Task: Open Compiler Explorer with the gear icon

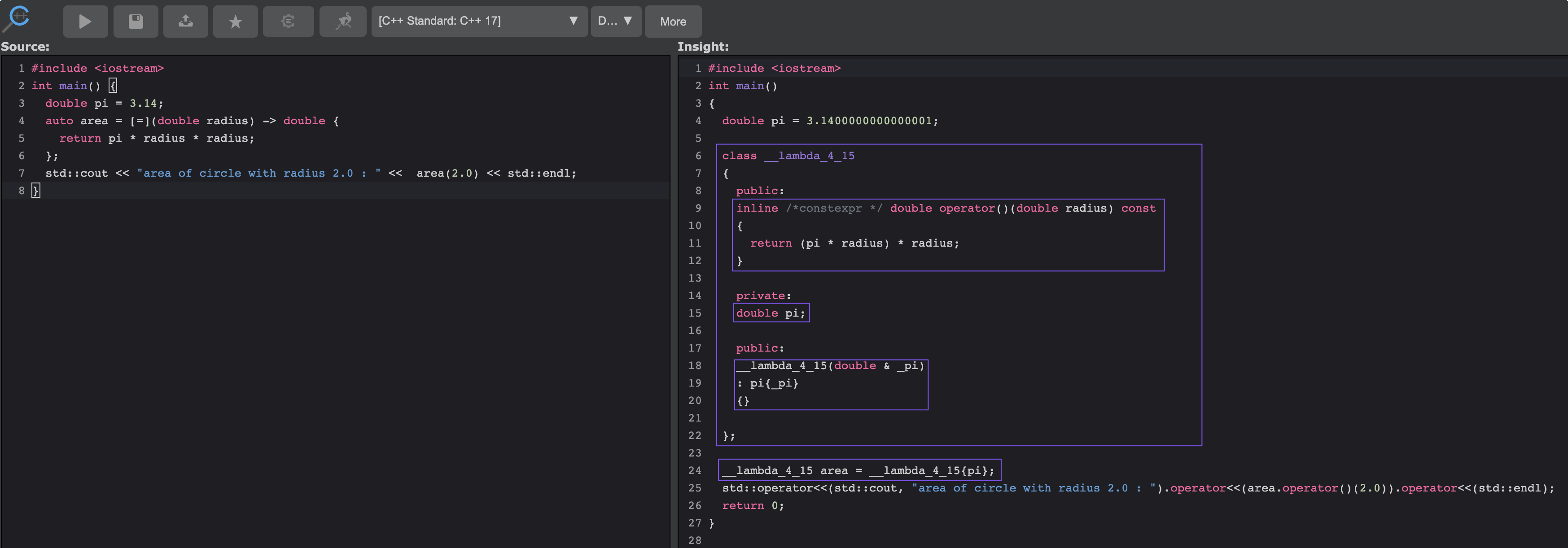Action: [288, 22]
